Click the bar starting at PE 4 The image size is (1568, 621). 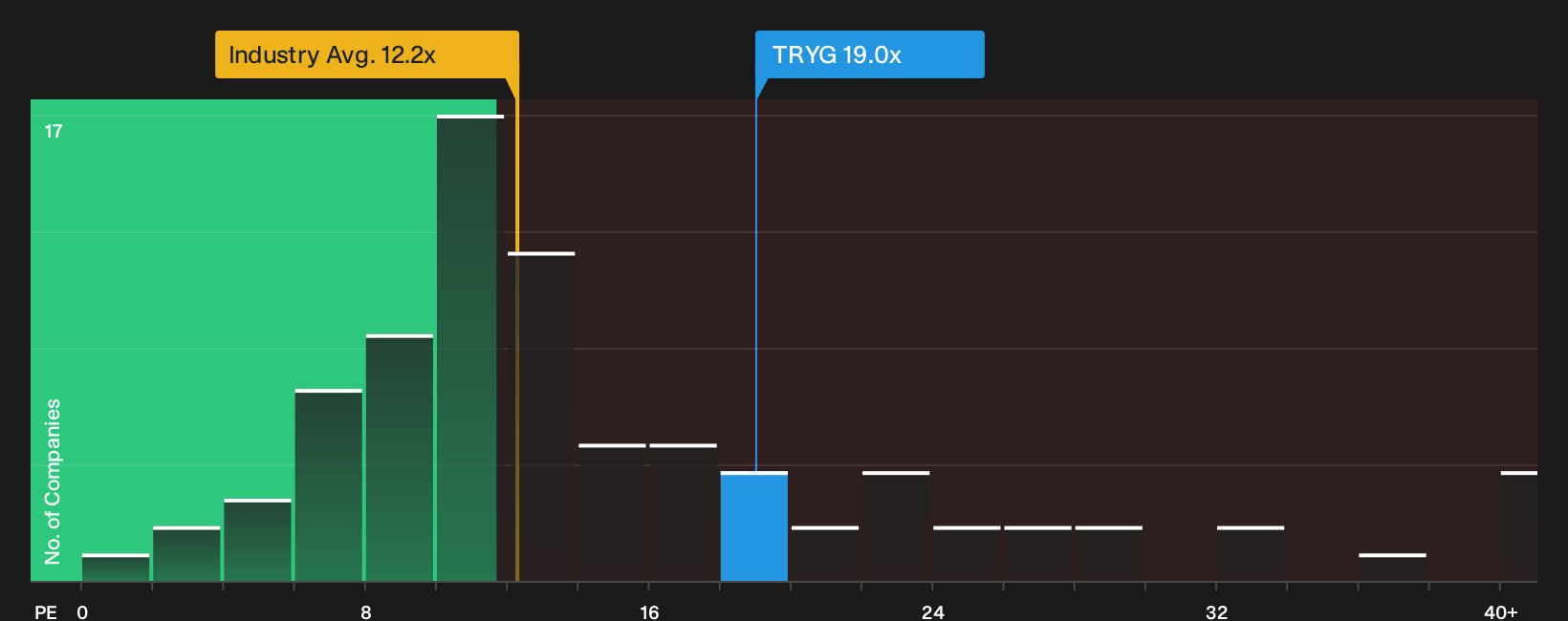(x=258, y=540)
